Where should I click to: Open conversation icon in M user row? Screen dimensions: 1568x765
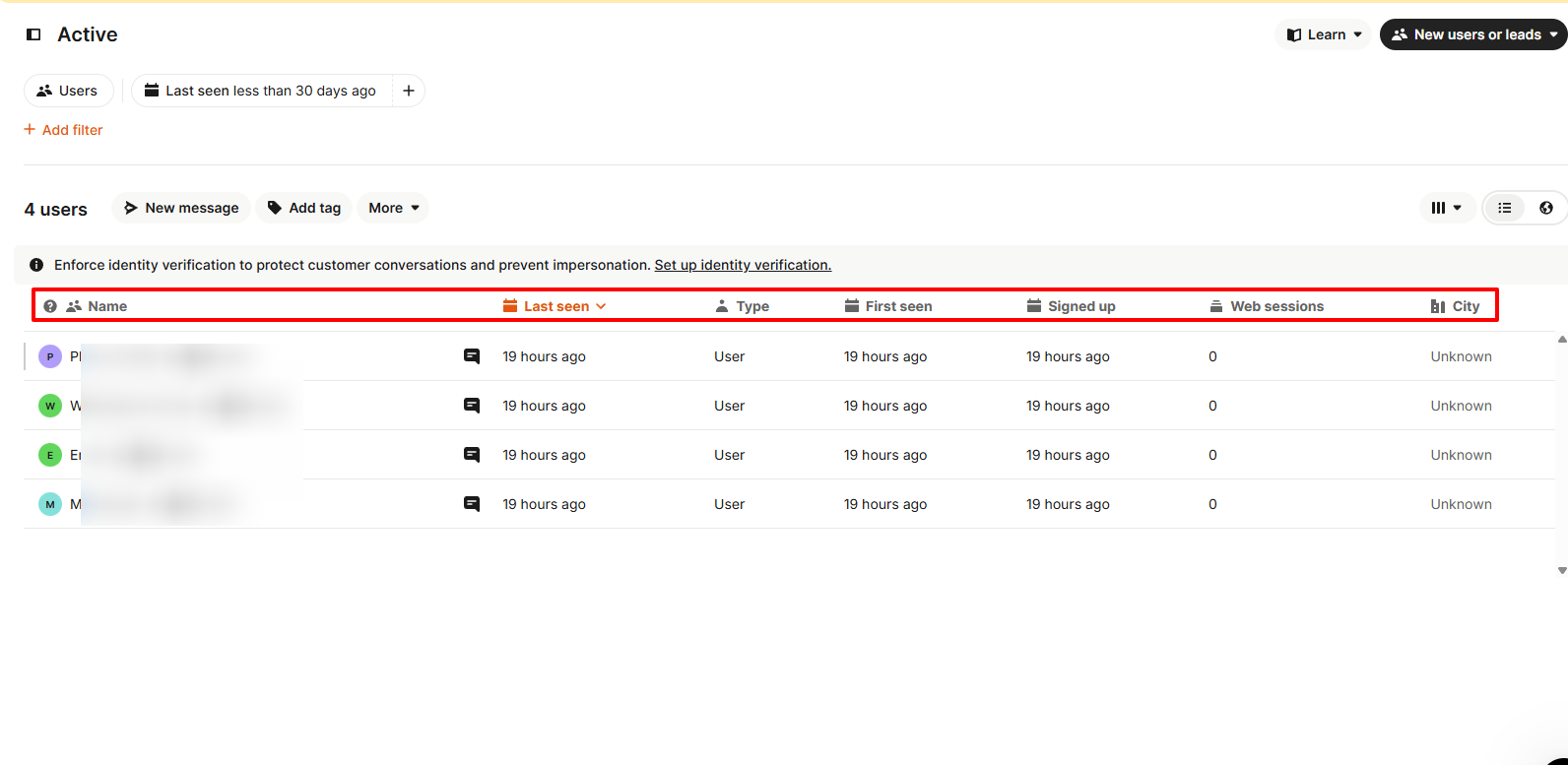coord(472,504)
